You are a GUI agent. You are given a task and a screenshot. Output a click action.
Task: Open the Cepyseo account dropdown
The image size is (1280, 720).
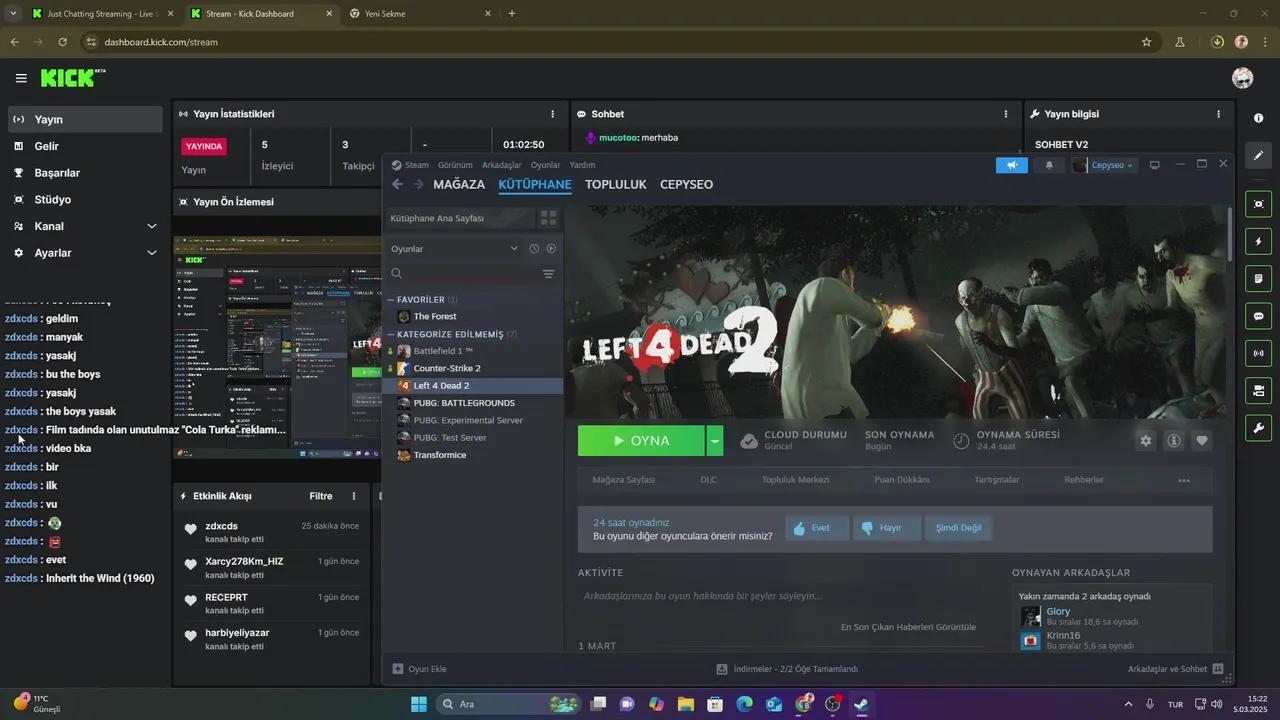click(1110, 165)
